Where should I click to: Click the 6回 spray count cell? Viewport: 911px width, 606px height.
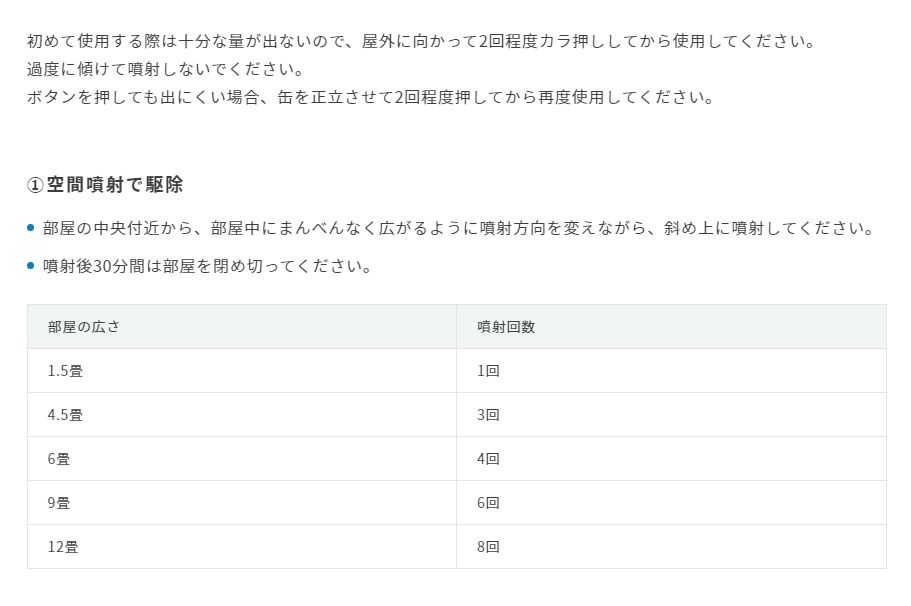click(672, 503)
